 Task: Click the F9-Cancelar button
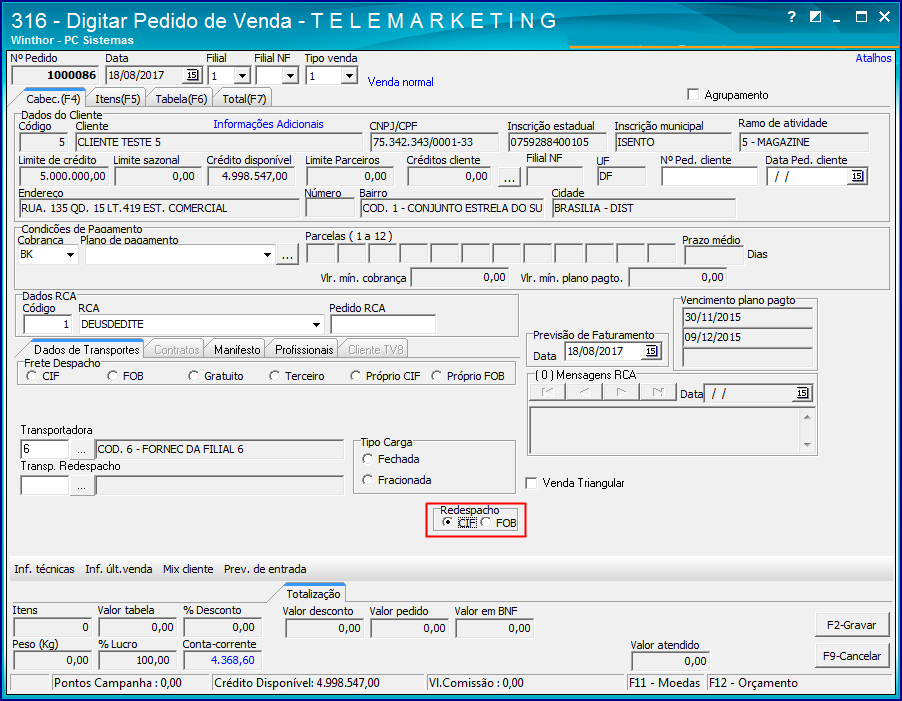851,656
